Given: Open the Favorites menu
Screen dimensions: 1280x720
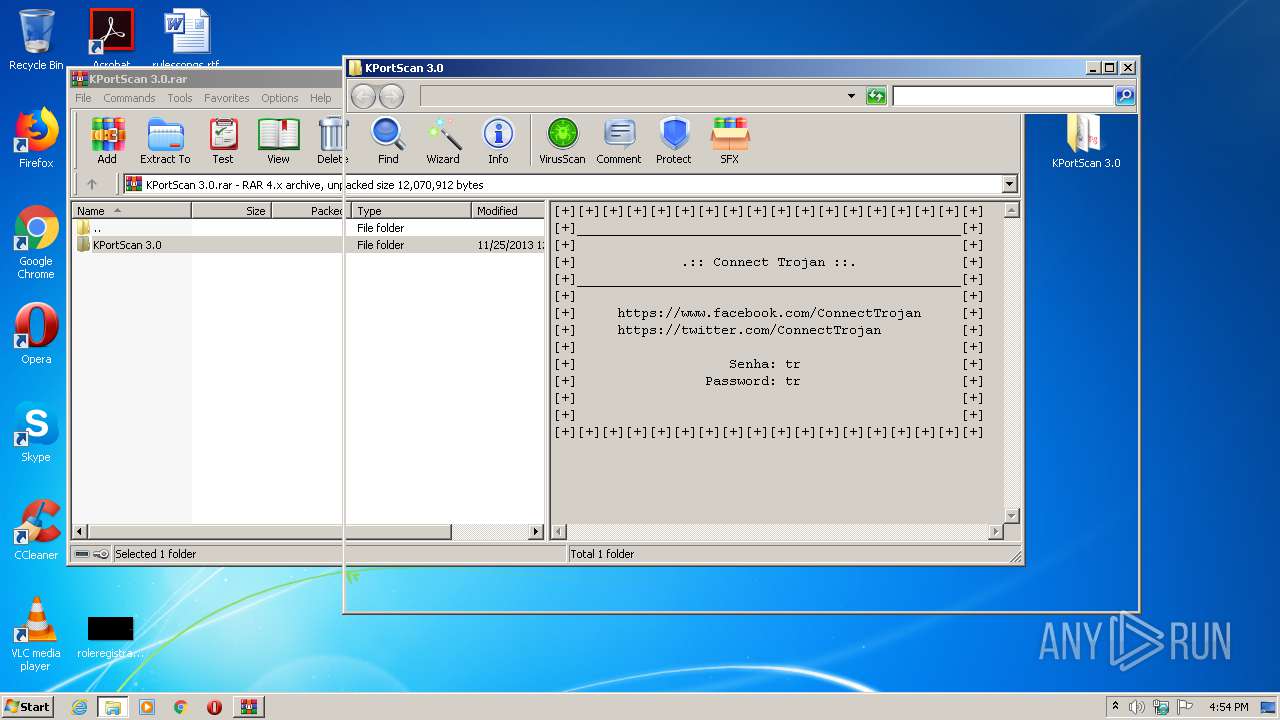Looking at the screenshot, I should click(x=227, y=98).
